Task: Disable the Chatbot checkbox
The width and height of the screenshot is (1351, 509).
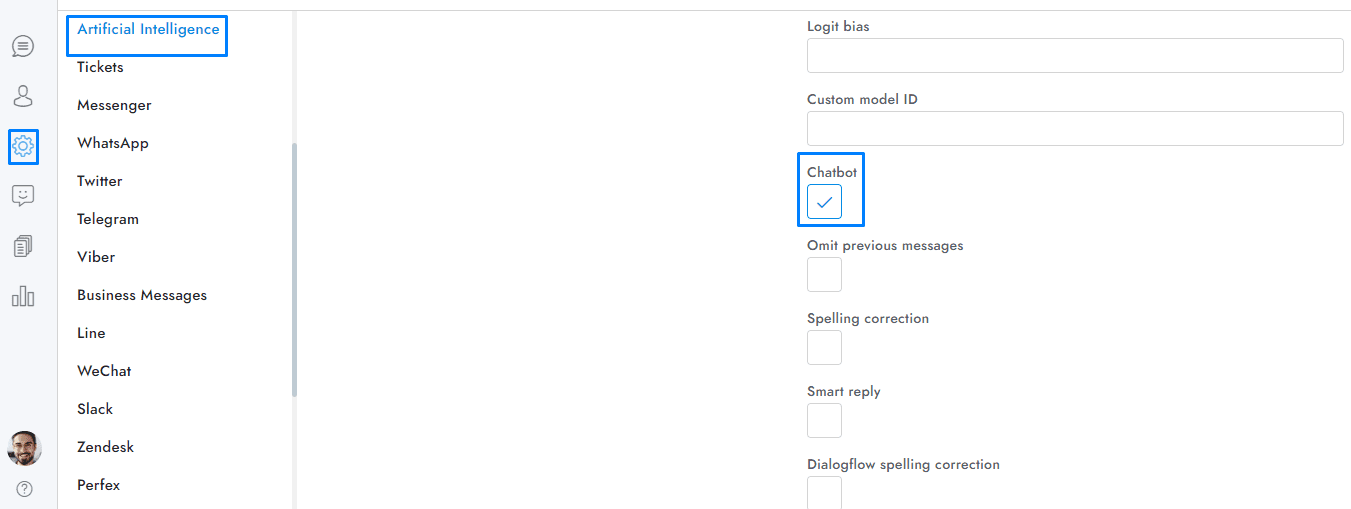Action: point(824,202)
